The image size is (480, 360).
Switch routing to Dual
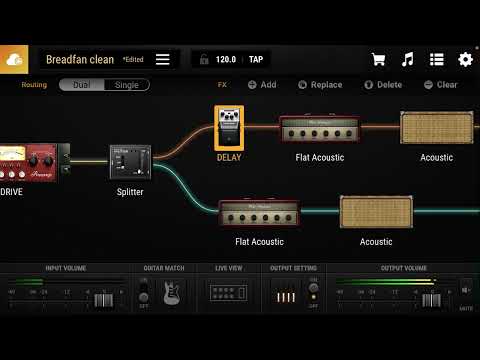click(x=82, y=85)
